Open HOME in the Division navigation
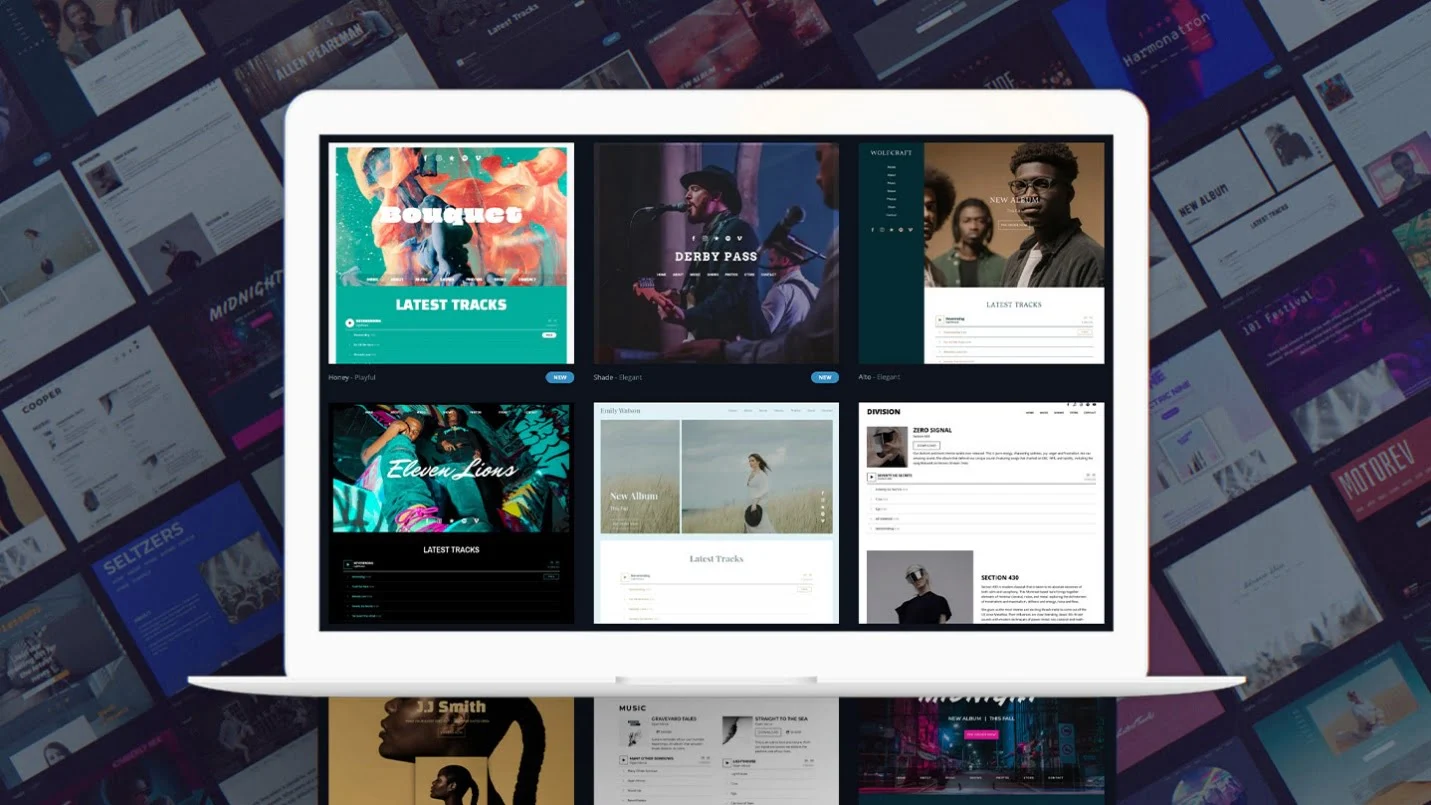 (x=1029, y=412)
